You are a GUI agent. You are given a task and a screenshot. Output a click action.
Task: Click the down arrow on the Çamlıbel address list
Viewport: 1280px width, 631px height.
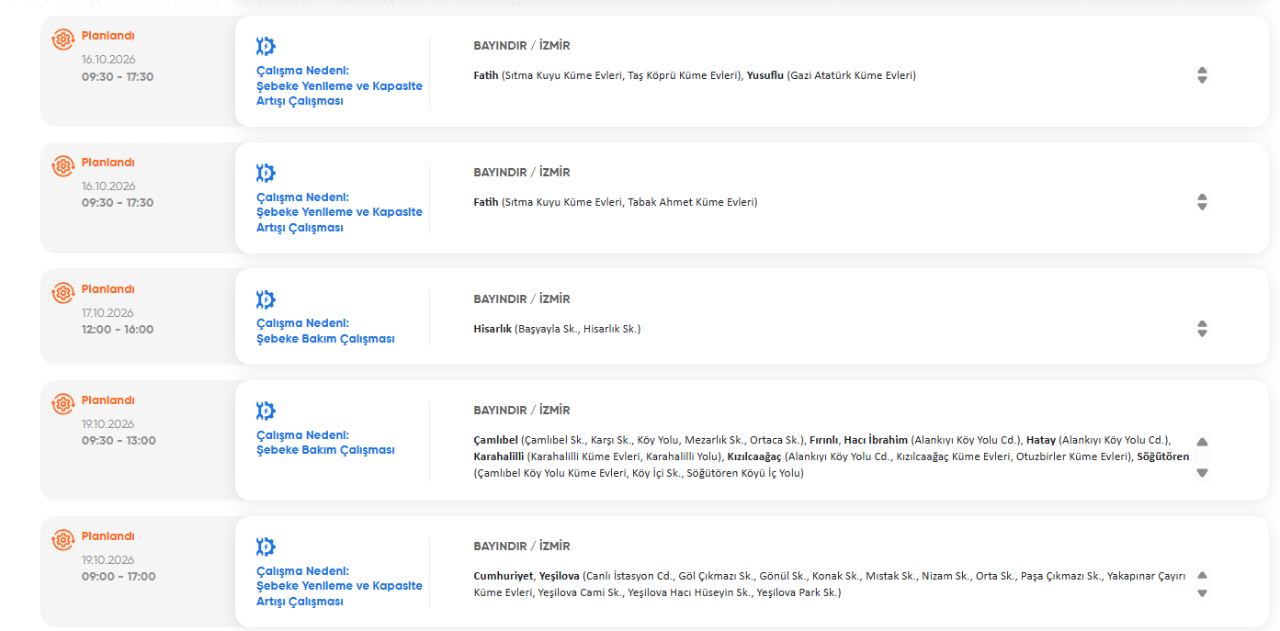pyautogui.click(x=1202, y=473)
